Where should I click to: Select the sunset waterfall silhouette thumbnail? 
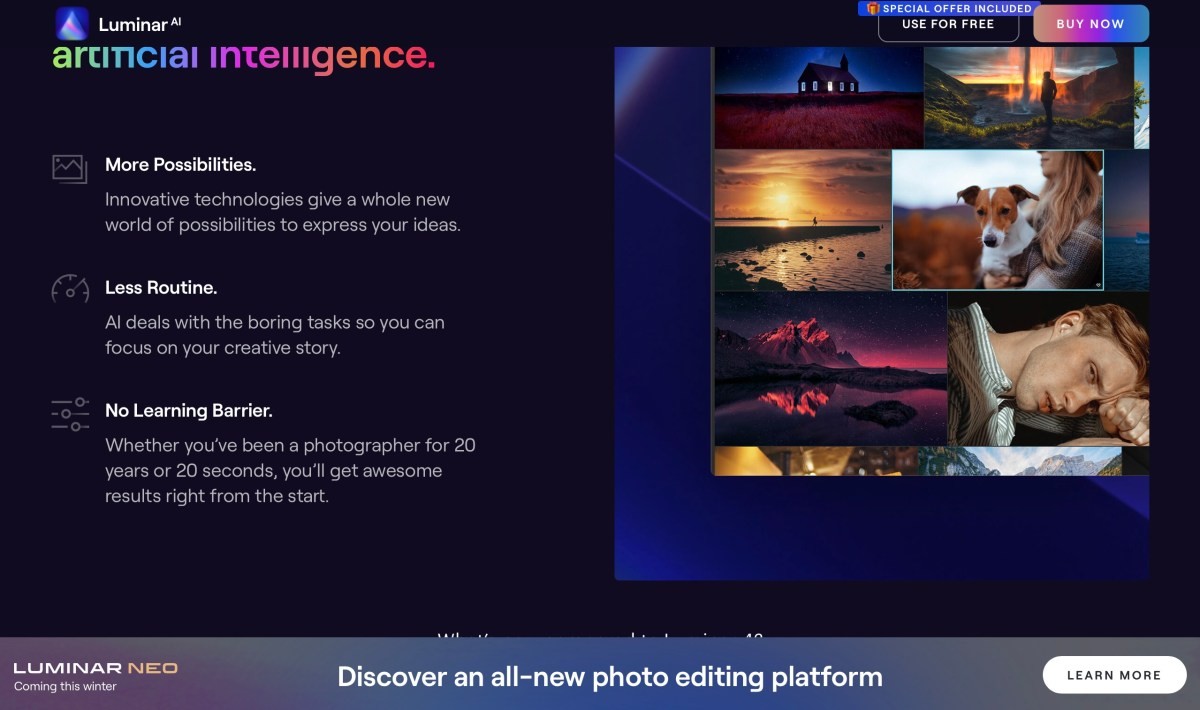coord(1029,97)
